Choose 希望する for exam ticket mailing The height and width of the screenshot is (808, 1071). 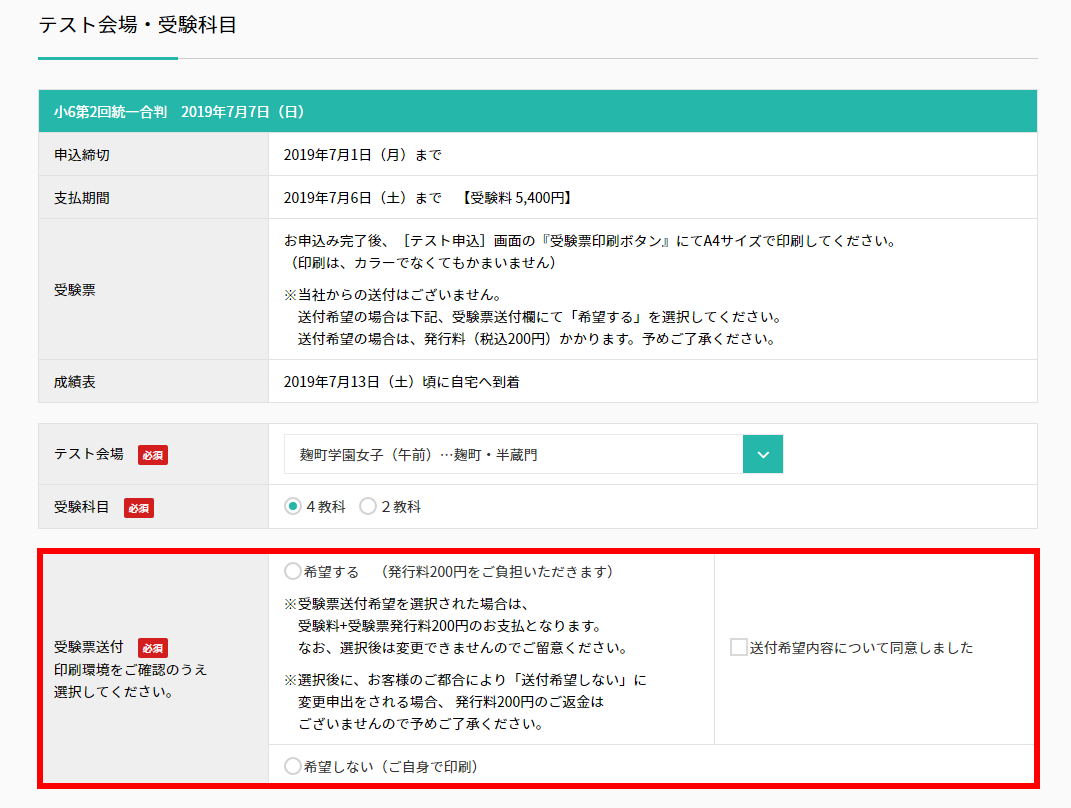pyautogui.click(x=293, y=572)
